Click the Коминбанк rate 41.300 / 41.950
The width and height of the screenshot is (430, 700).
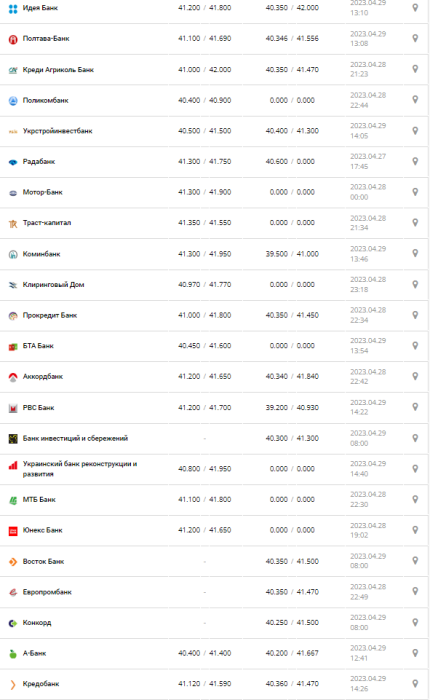[x=205, y=254]
